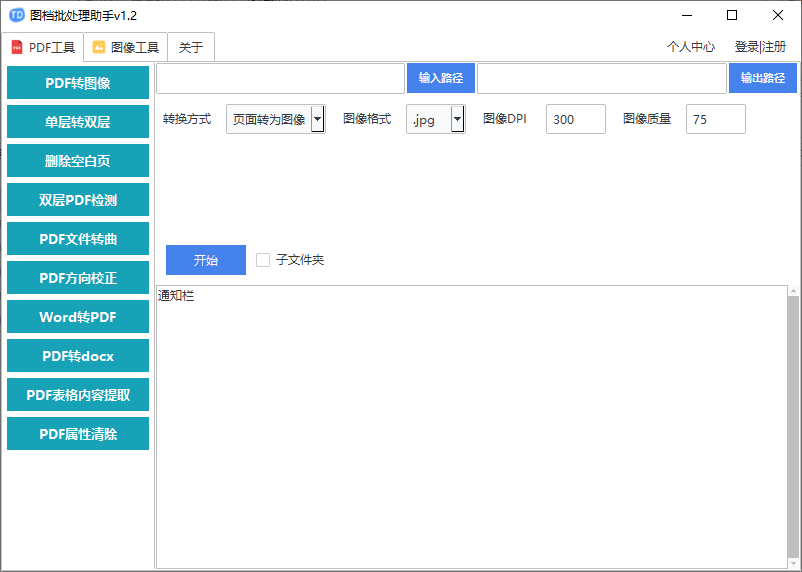The height and width of the screenshot is (572, 802).
Task: Open 个人中心 menu item
Action: (691, 47)
